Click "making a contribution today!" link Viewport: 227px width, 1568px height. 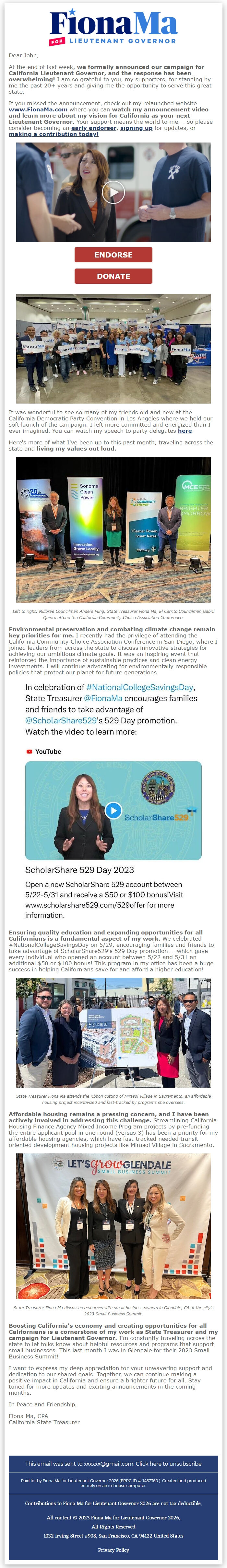54,134
